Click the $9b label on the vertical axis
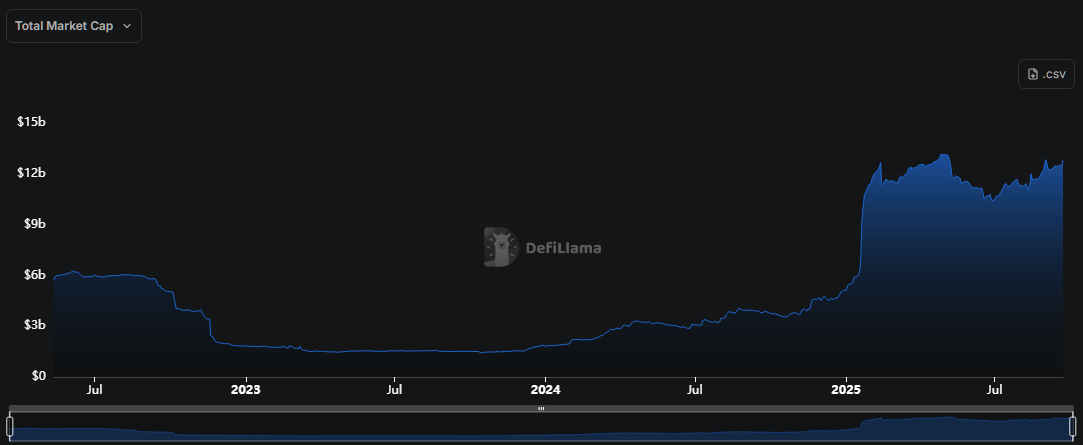The width and height of the screenshot is (1083, 445). (x=35, y=224)
